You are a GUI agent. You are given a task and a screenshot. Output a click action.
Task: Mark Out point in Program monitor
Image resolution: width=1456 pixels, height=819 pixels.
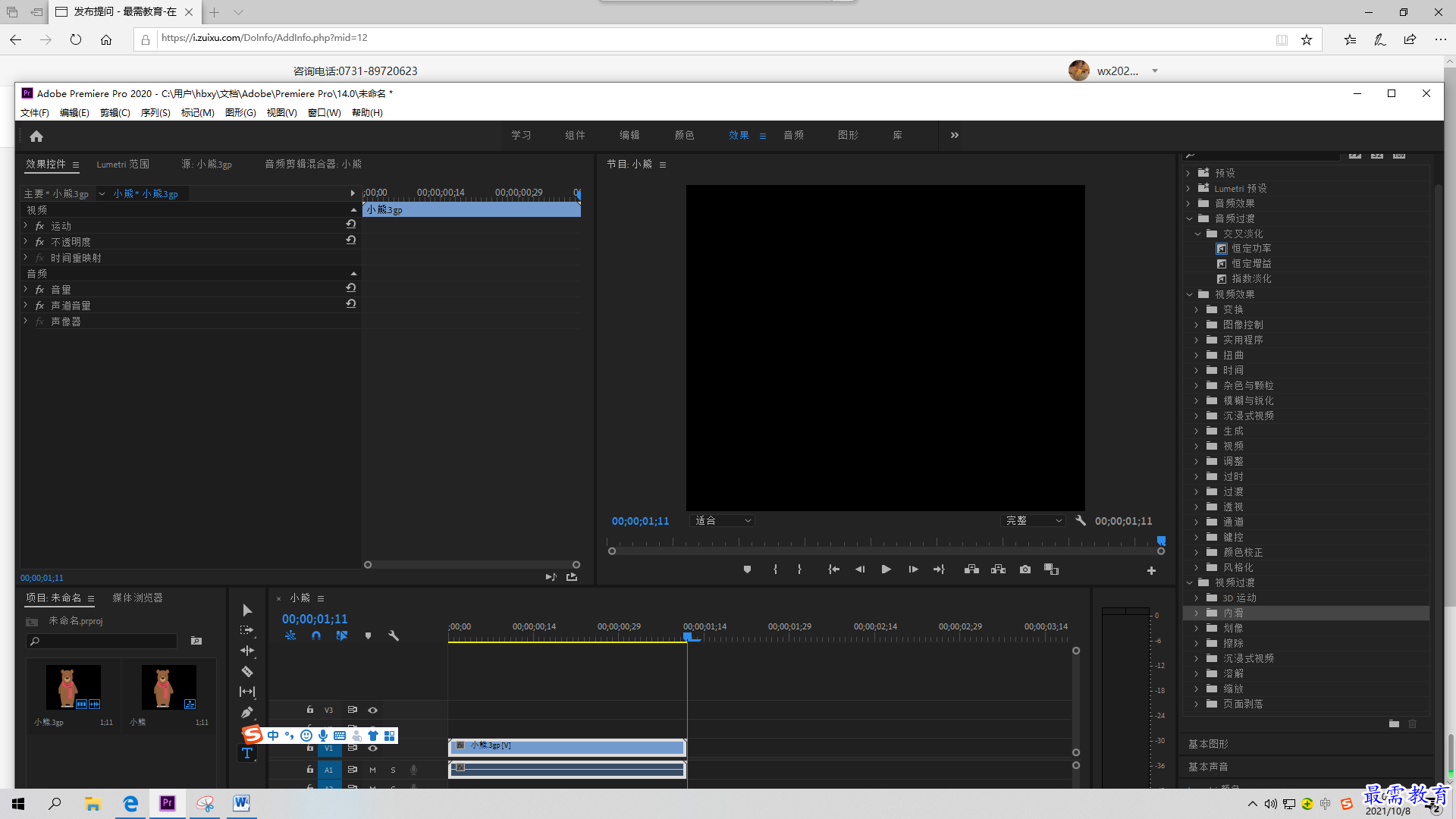tap(799, 570)
